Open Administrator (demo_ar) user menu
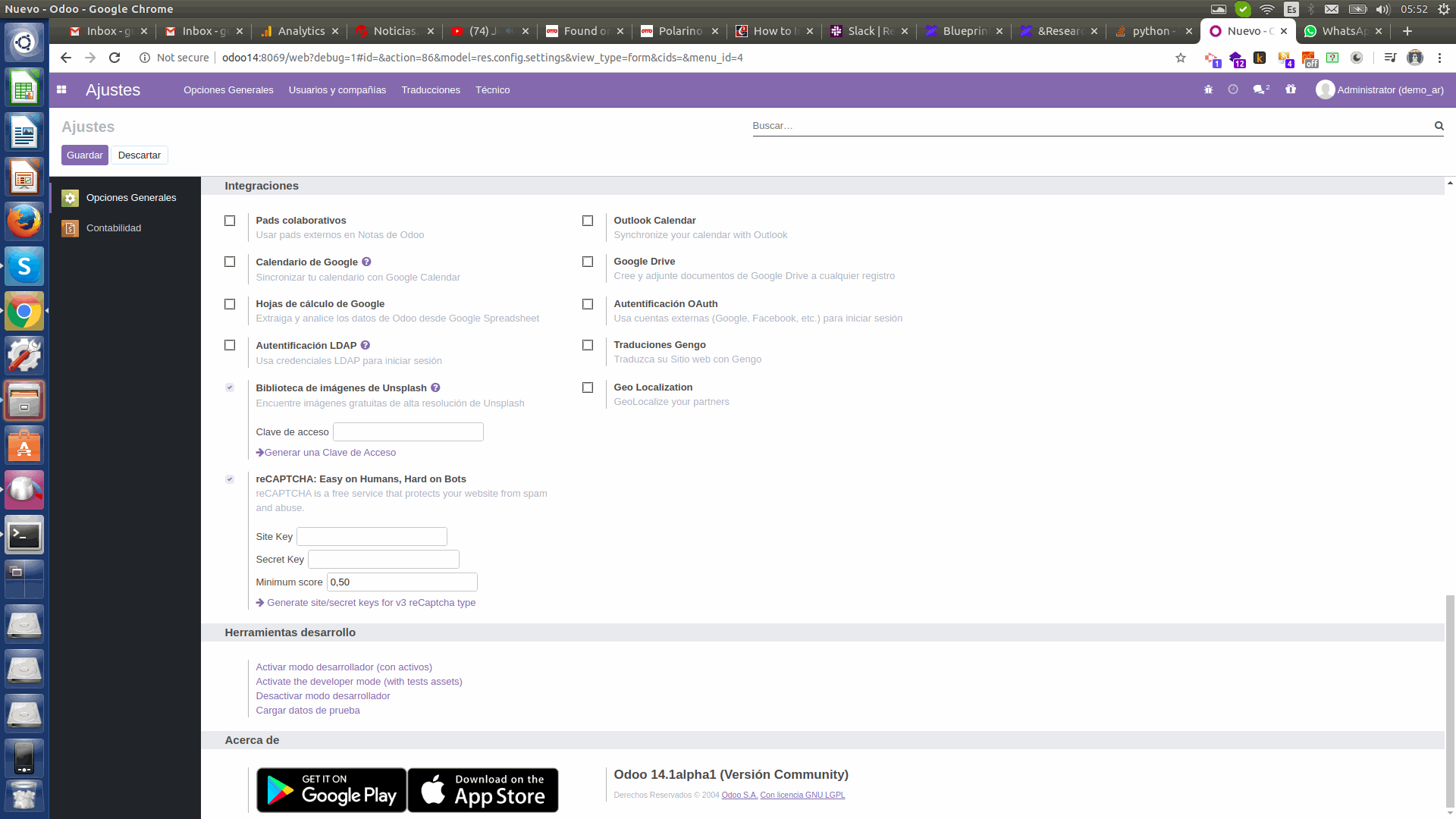The height and width of the screenshot is (819, 1456). coord(1380,89)
